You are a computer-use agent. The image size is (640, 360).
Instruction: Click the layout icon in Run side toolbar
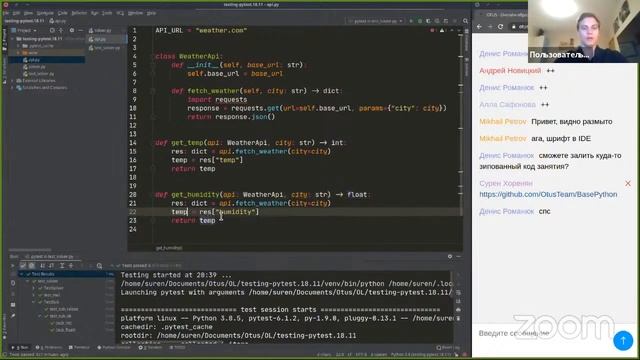click(x=13, y=305)
